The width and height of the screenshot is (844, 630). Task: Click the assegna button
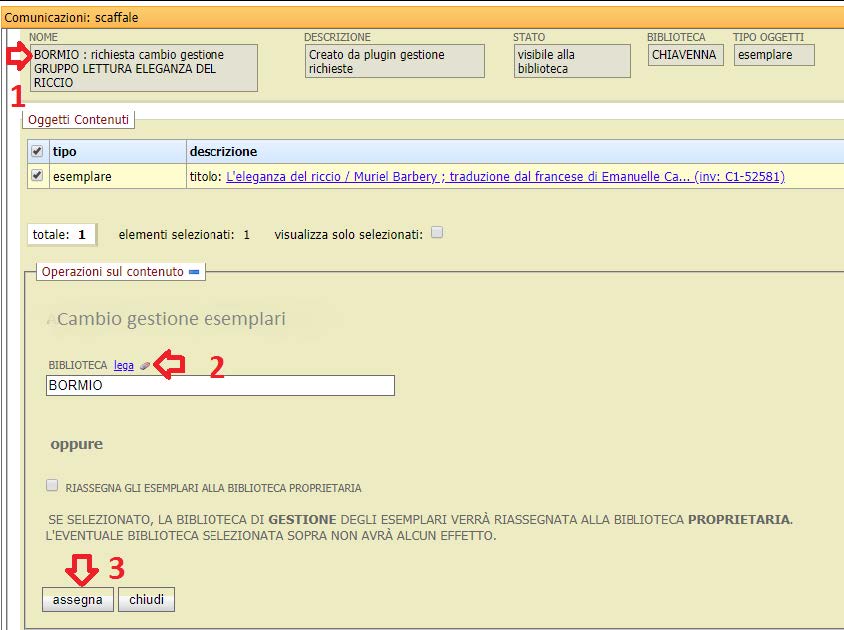77,599
